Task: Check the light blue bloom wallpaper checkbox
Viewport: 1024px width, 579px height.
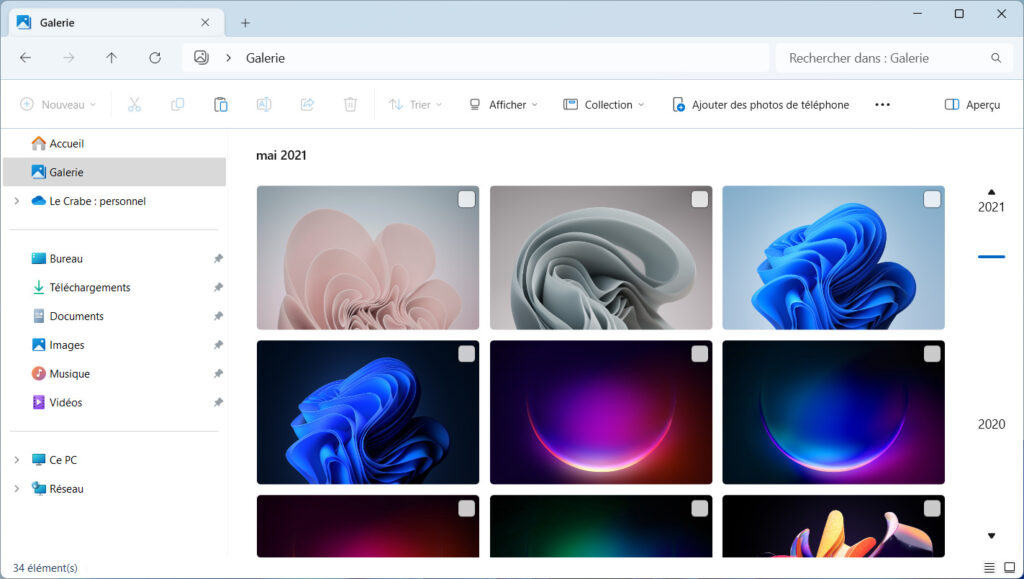Action: [x=932, y=199]
